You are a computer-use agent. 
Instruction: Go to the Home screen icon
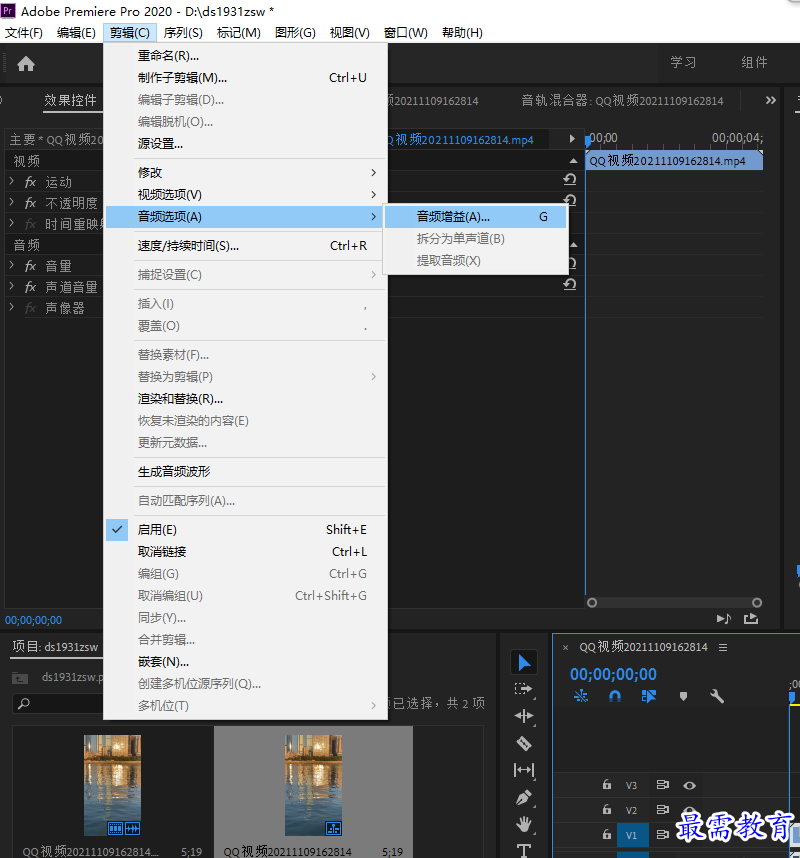[x=26, y=64]
